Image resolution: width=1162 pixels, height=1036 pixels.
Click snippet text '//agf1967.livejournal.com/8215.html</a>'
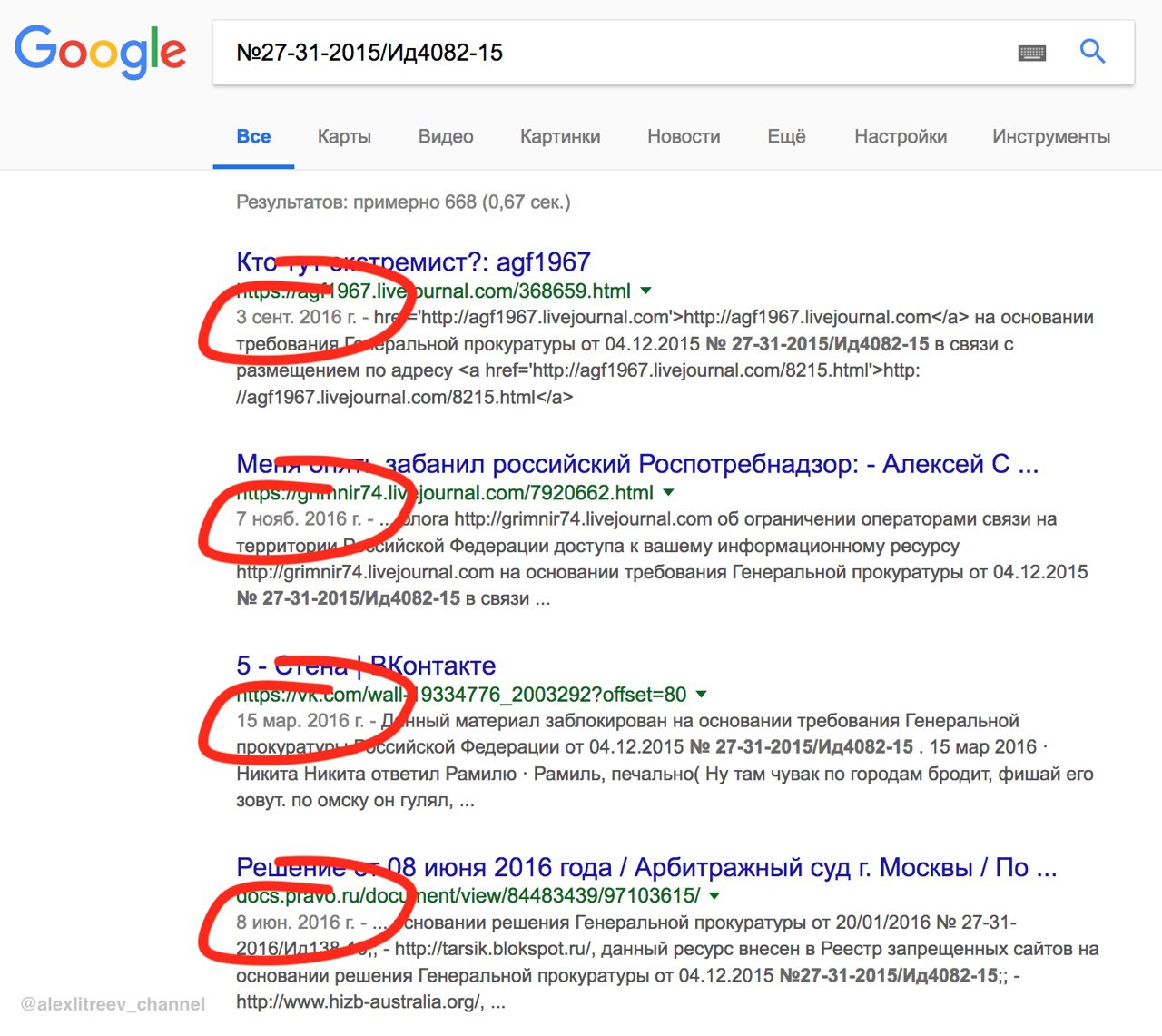click(x=404, y=397)
